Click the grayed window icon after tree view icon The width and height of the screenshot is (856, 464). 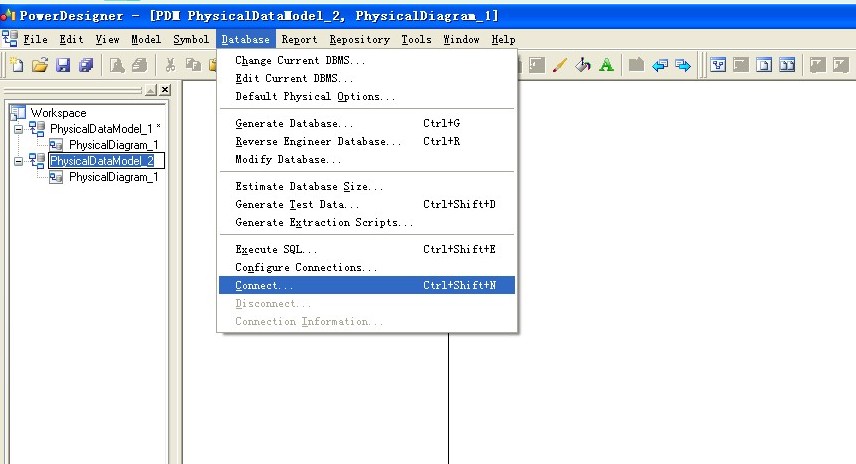point(741,66)
